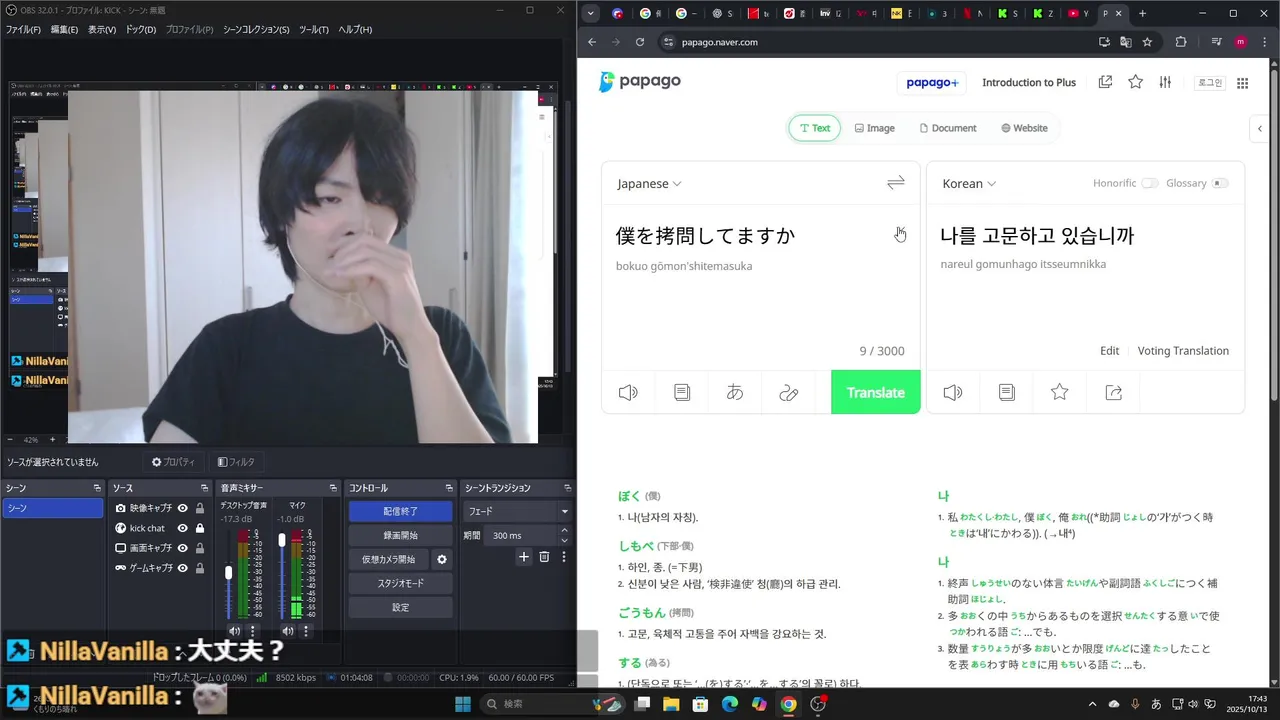This screenshot has height=720, width=1280.
Task: Listen to the Korean translation audio
Action: click(953, 393)
